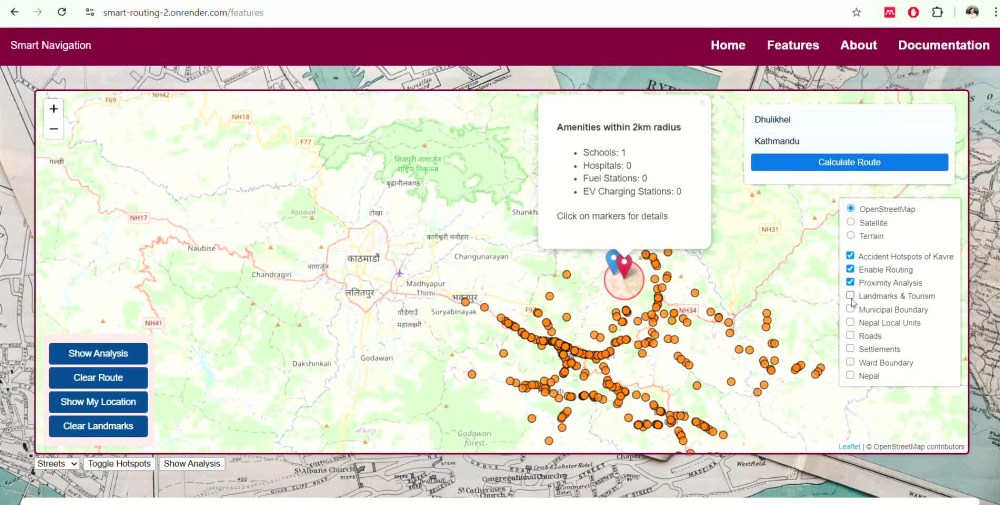Zoom in on the map
1000x505 pixels.
coord(54,109)
